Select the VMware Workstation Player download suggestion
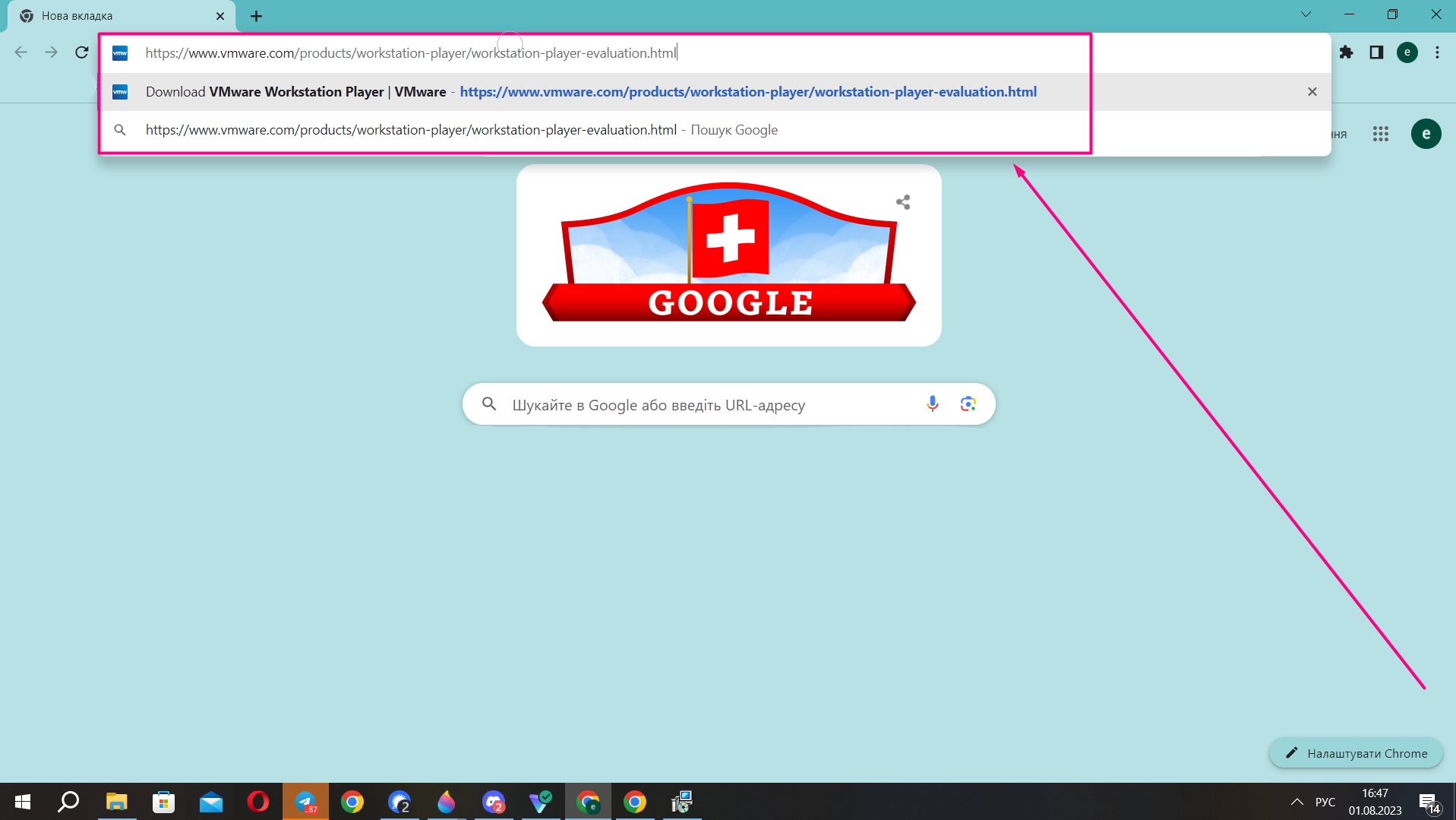Screen dimensions: 1456x820 point(715,92)
